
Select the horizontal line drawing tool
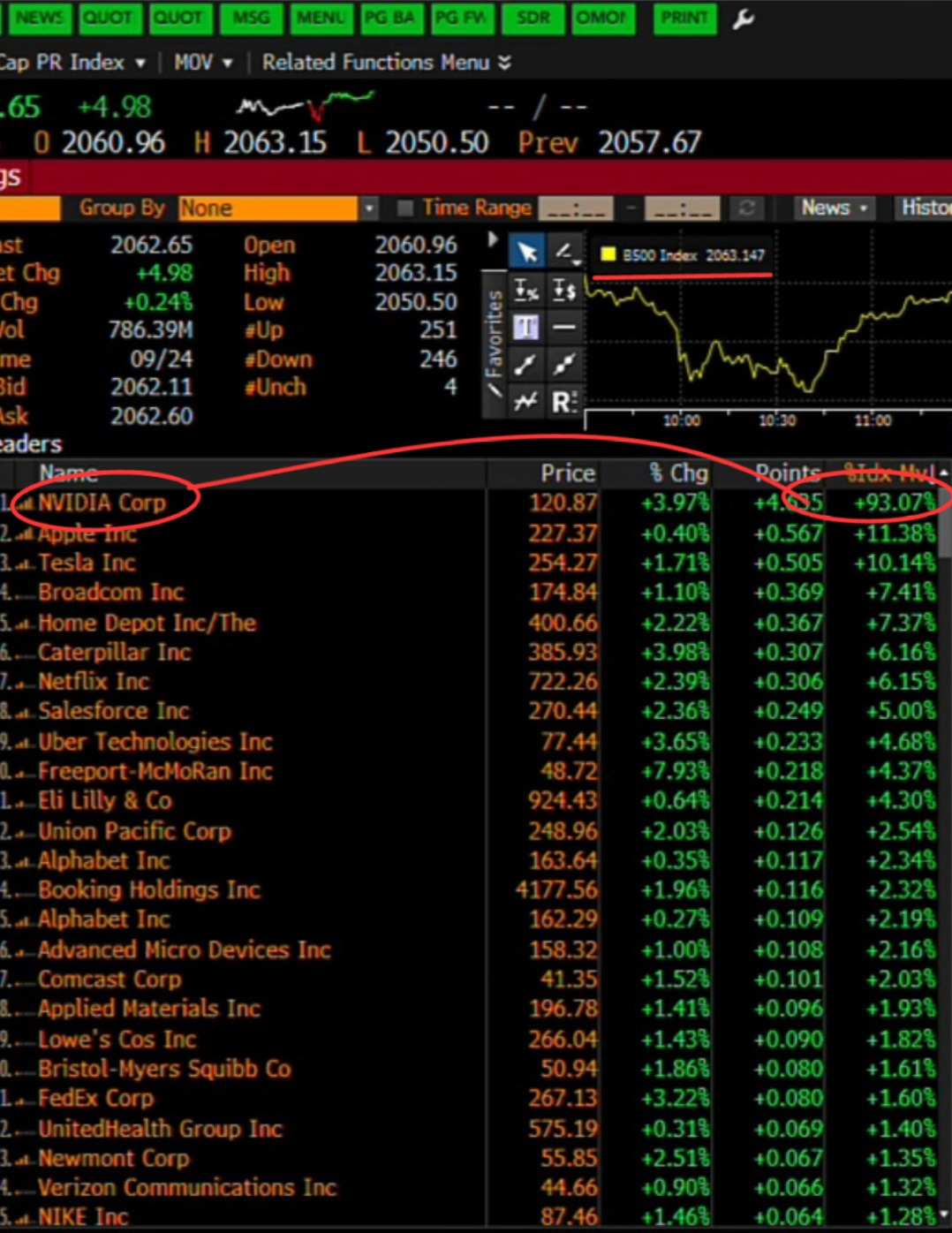(564, 328)
